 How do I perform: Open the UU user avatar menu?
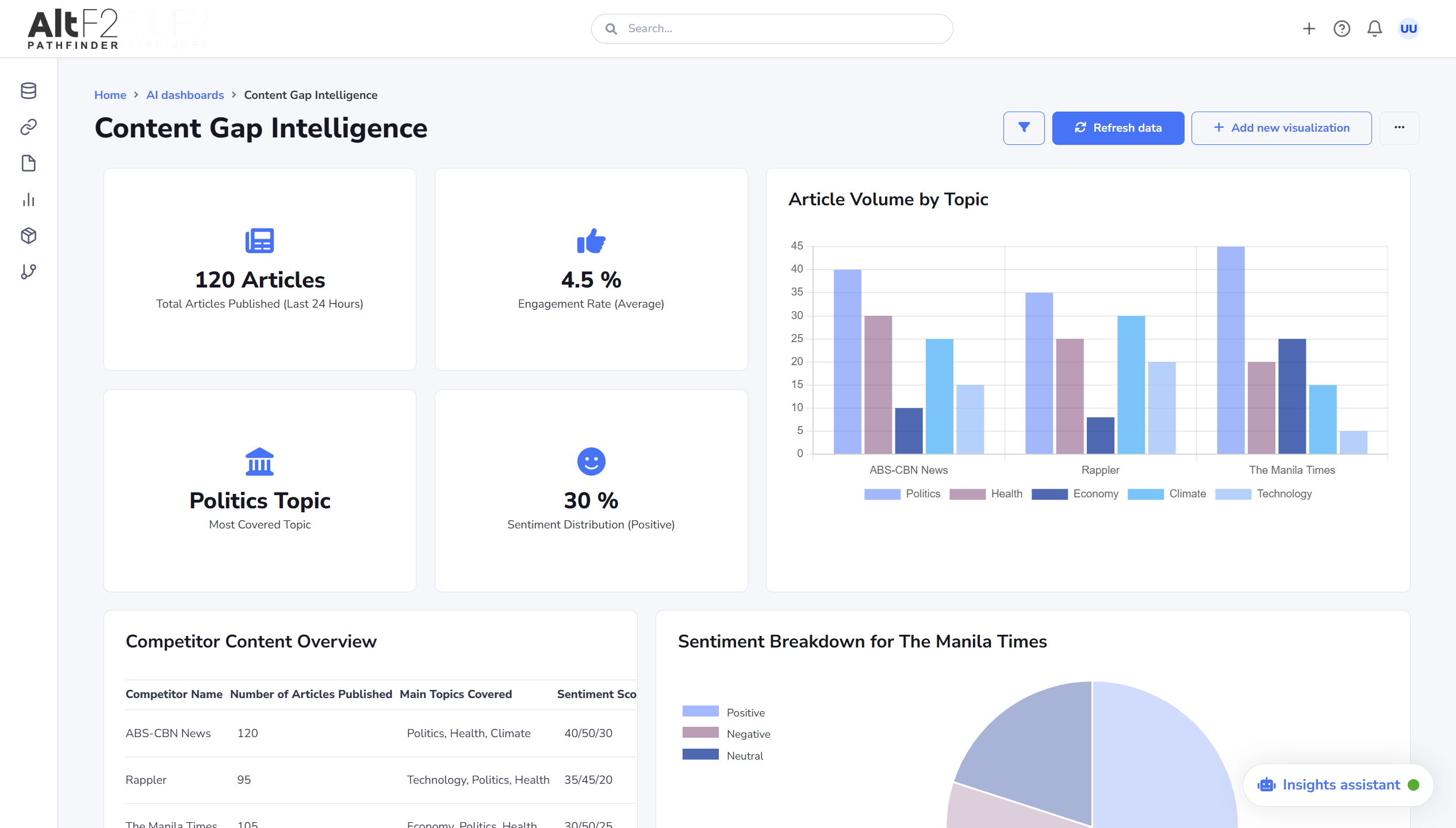tap(1408, 29)
